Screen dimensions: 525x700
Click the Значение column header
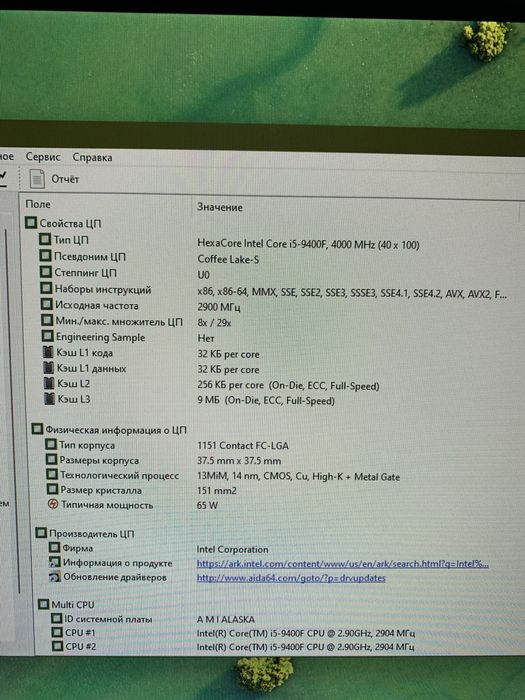point(220,208)
